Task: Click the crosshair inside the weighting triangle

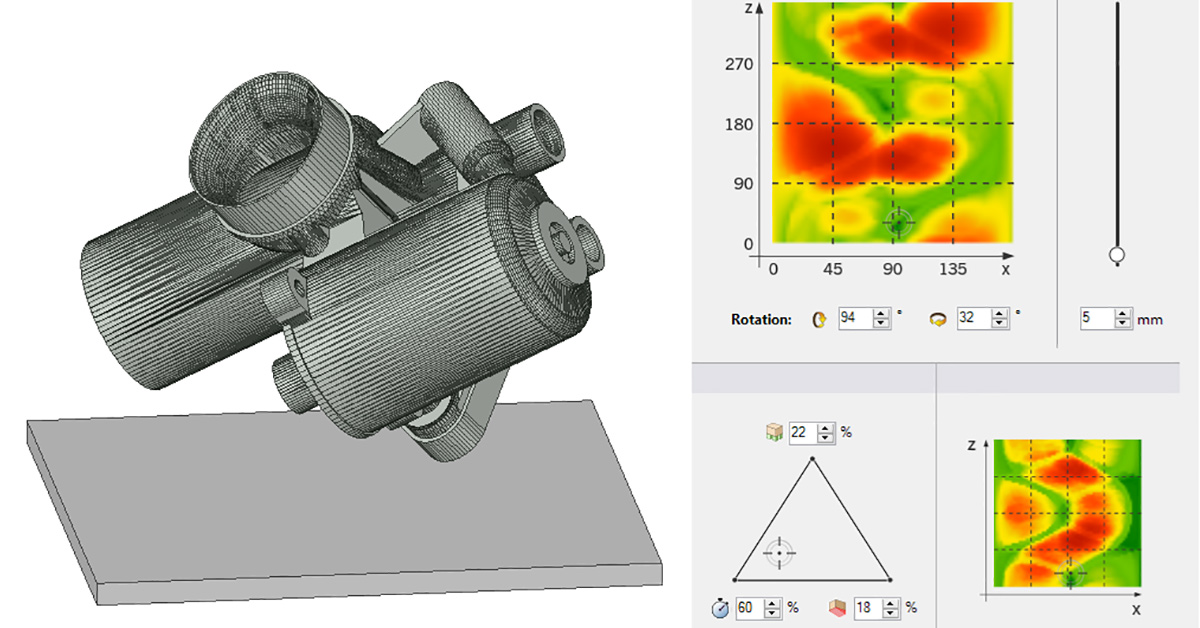Action: 779,553
